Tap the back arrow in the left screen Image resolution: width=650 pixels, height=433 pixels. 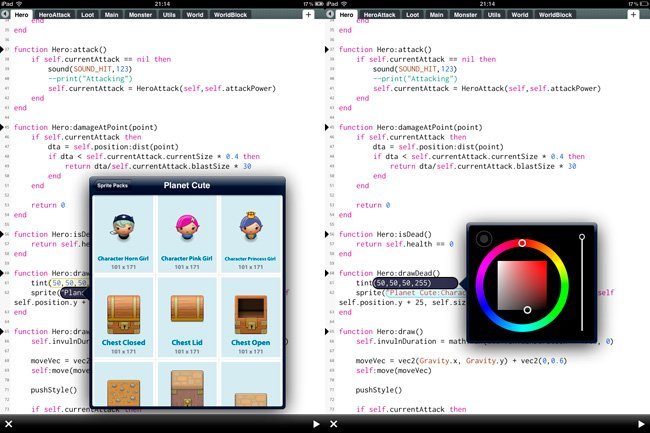[5, 14]
